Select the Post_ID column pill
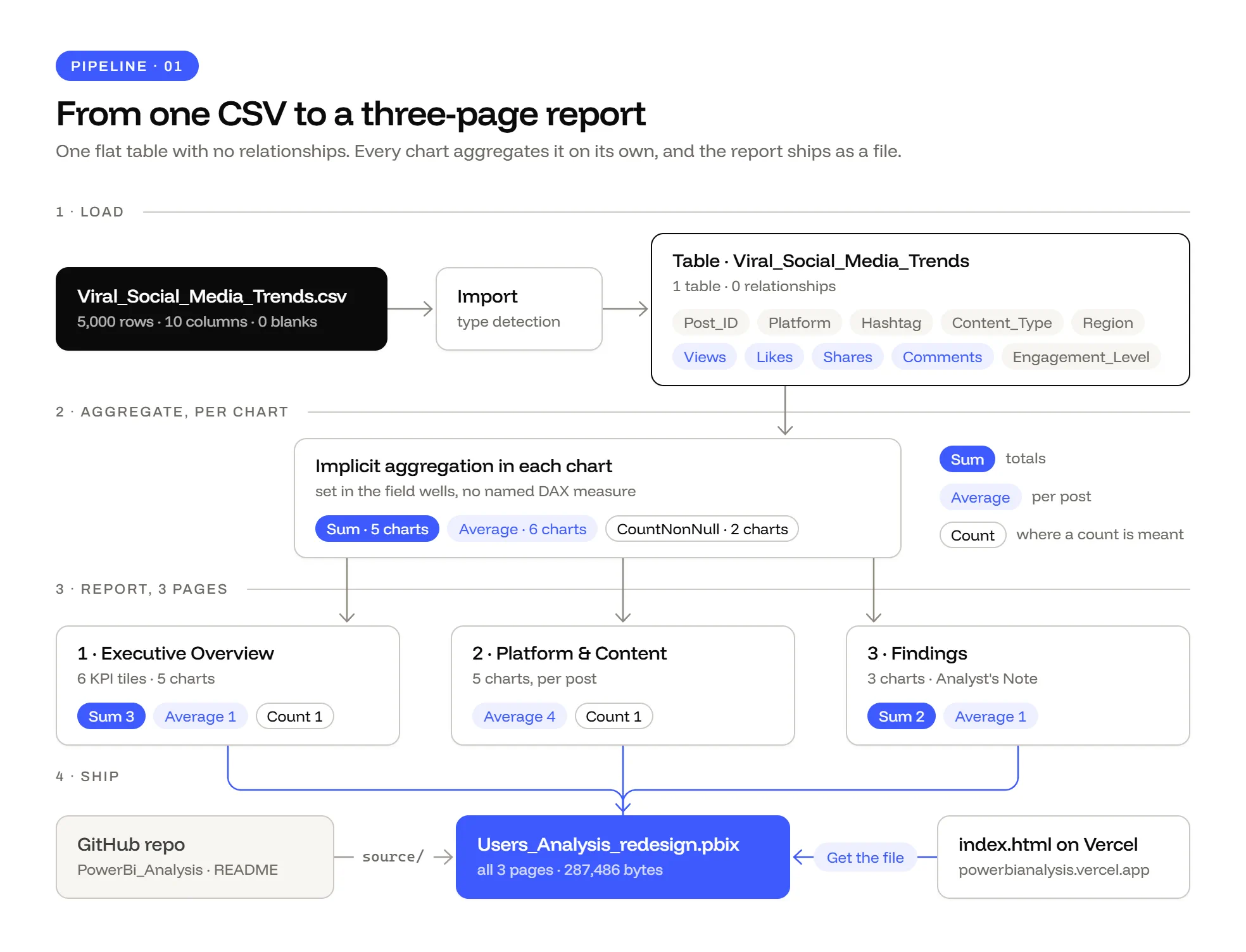1246x952 pixels. [x=710, y=323]
